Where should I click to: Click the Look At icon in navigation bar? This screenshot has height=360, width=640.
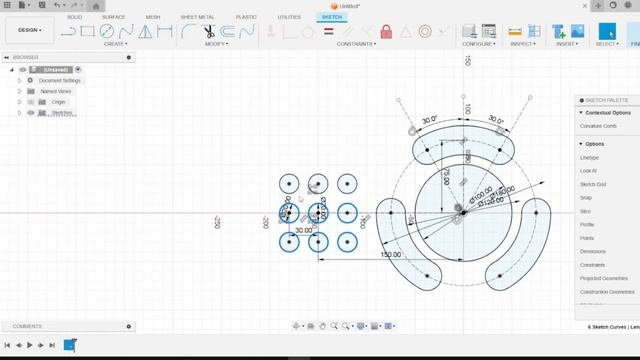coord(311,326)
